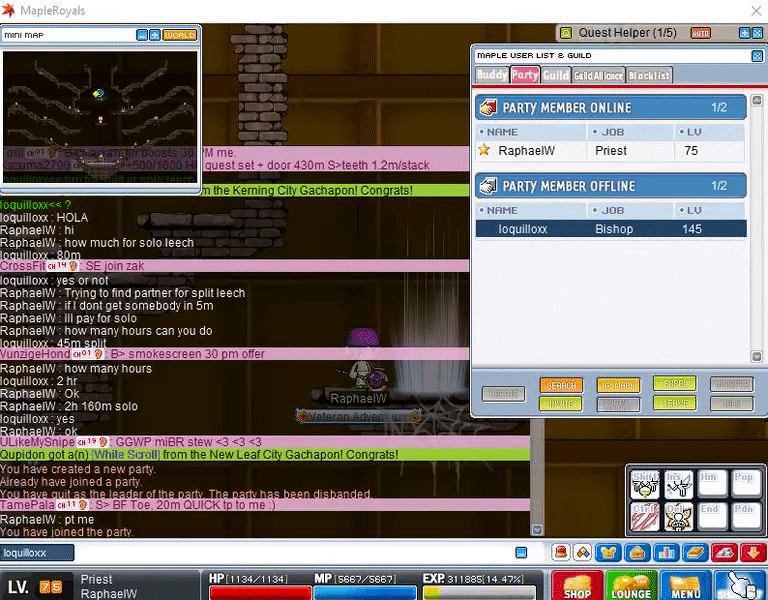Open the Skill book icon

click(x=695, y=553)
